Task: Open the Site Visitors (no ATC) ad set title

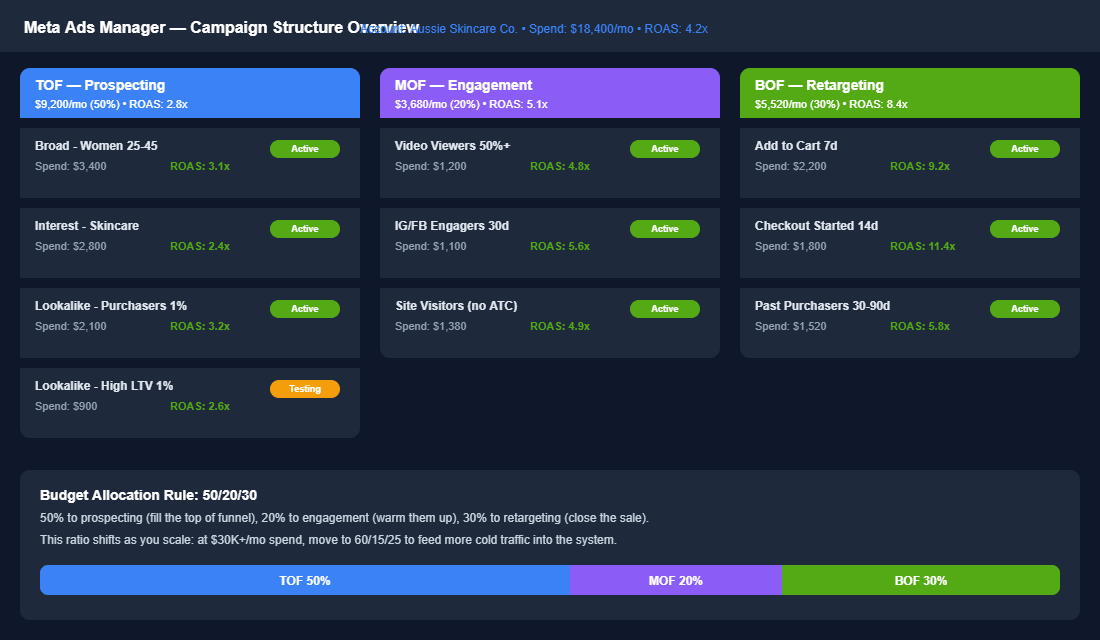Action: click(x=456, y=306)
